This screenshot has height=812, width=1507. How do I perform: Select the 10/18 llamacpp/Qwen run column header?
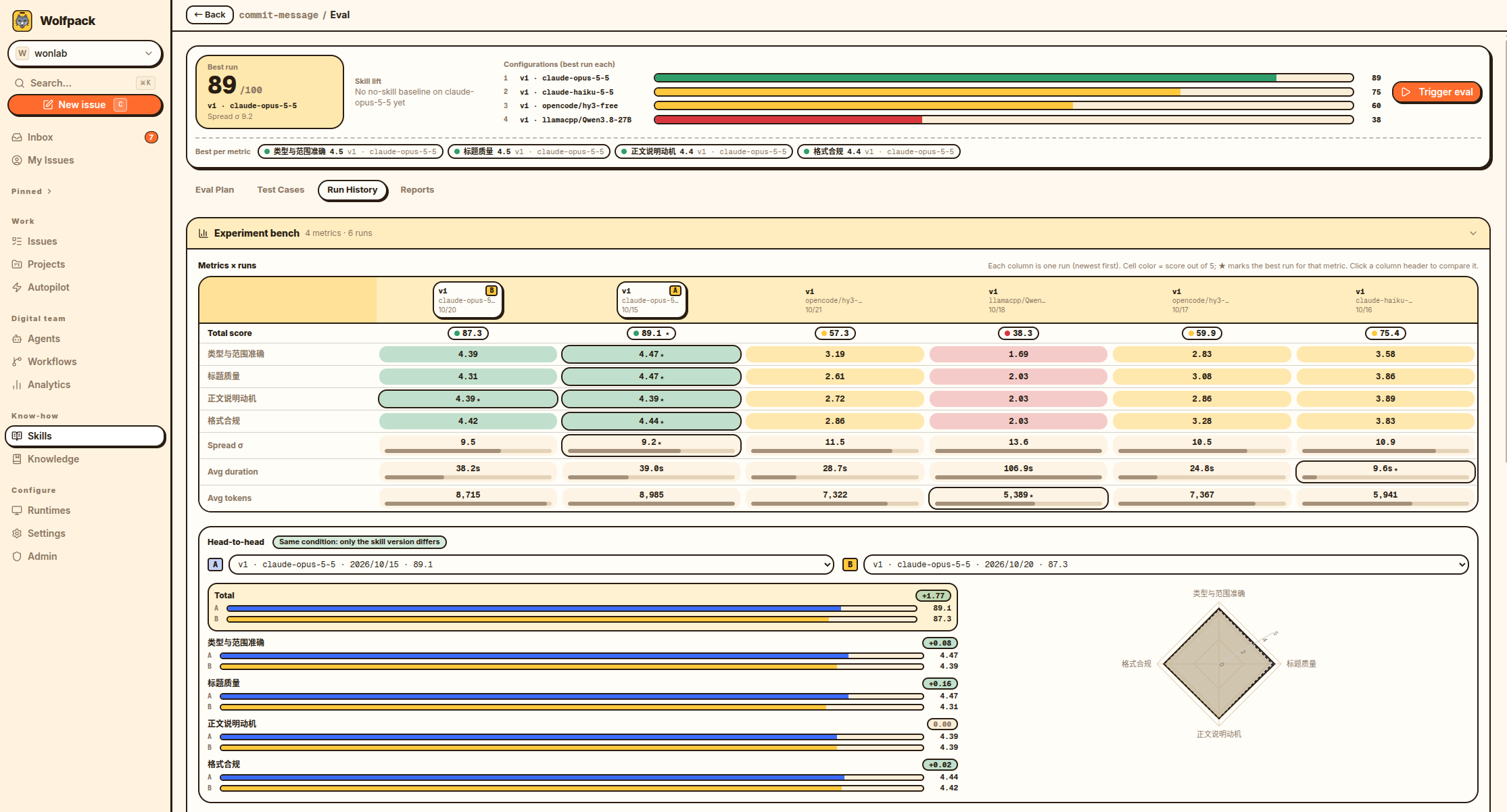pos(1018,300)
